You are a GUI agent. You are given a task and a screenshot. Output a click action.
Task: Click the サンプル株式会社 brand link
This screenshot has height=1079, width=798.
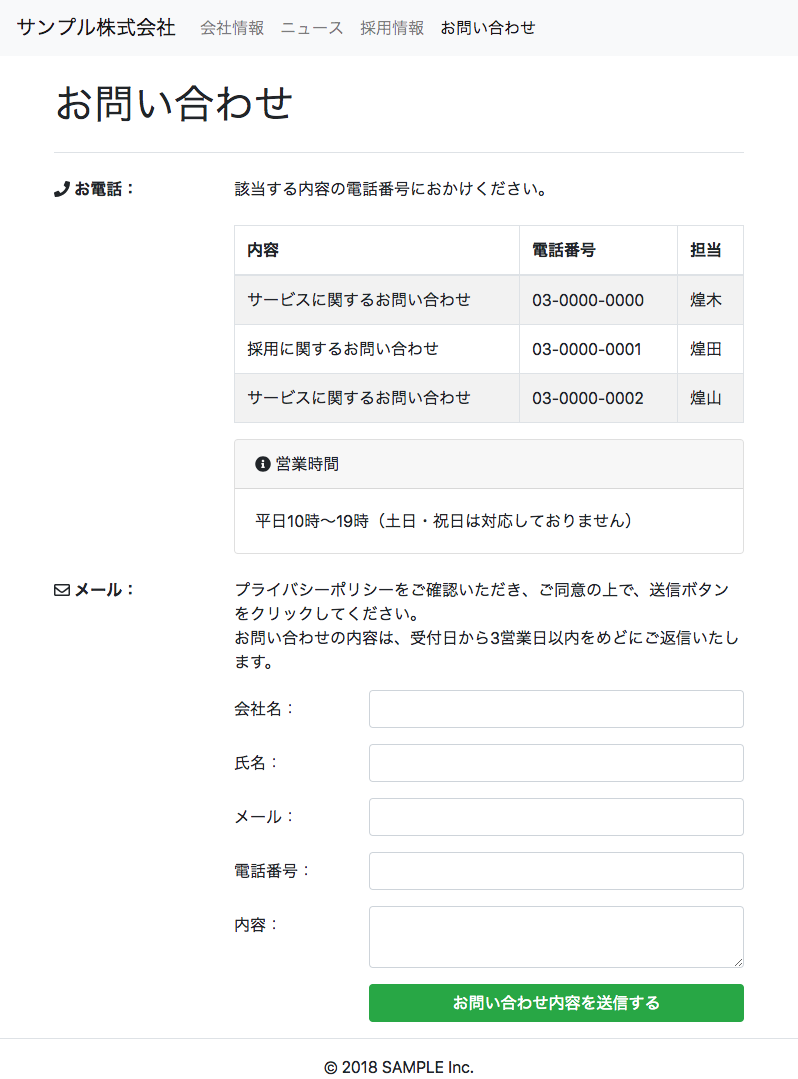(x=96, y=28)
